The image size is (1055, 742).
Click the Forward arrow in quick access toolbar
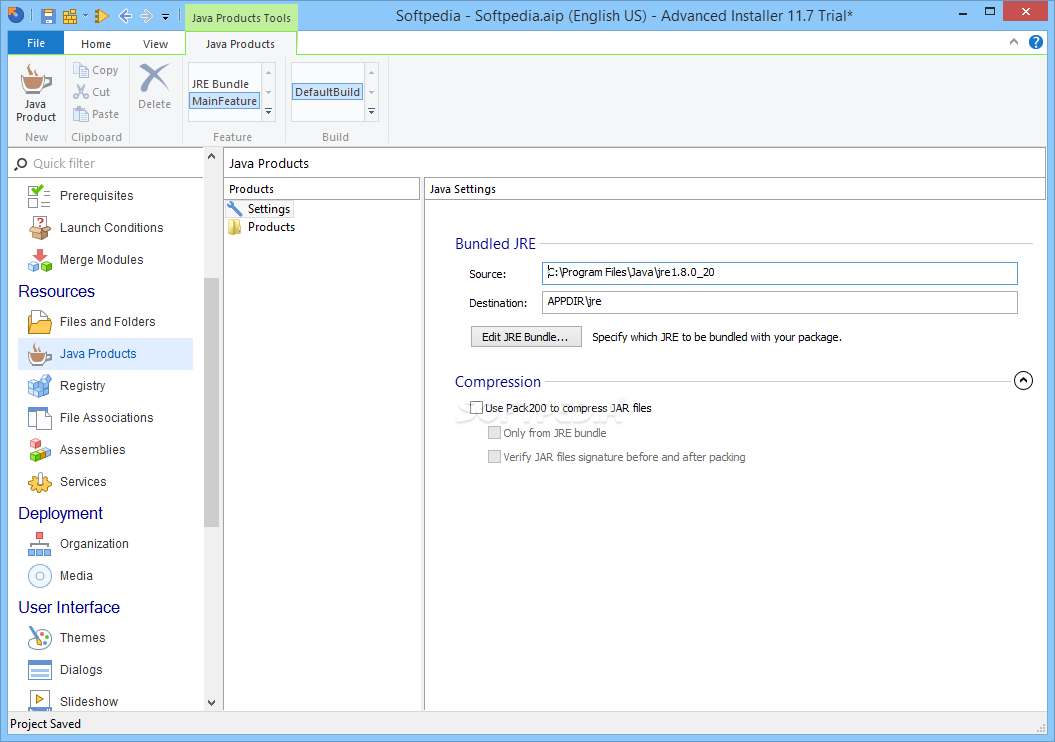146,16
